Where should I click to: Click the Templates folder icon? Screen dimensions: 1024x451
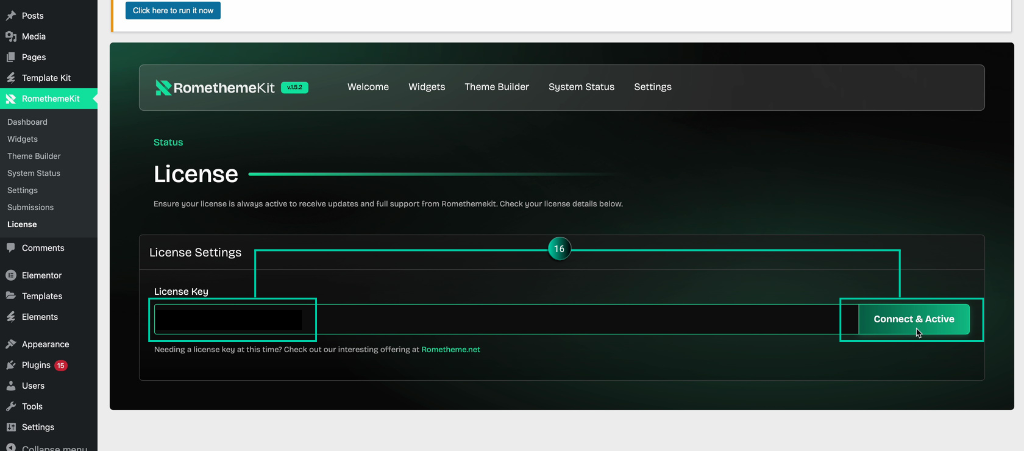[x=10, y=296]
